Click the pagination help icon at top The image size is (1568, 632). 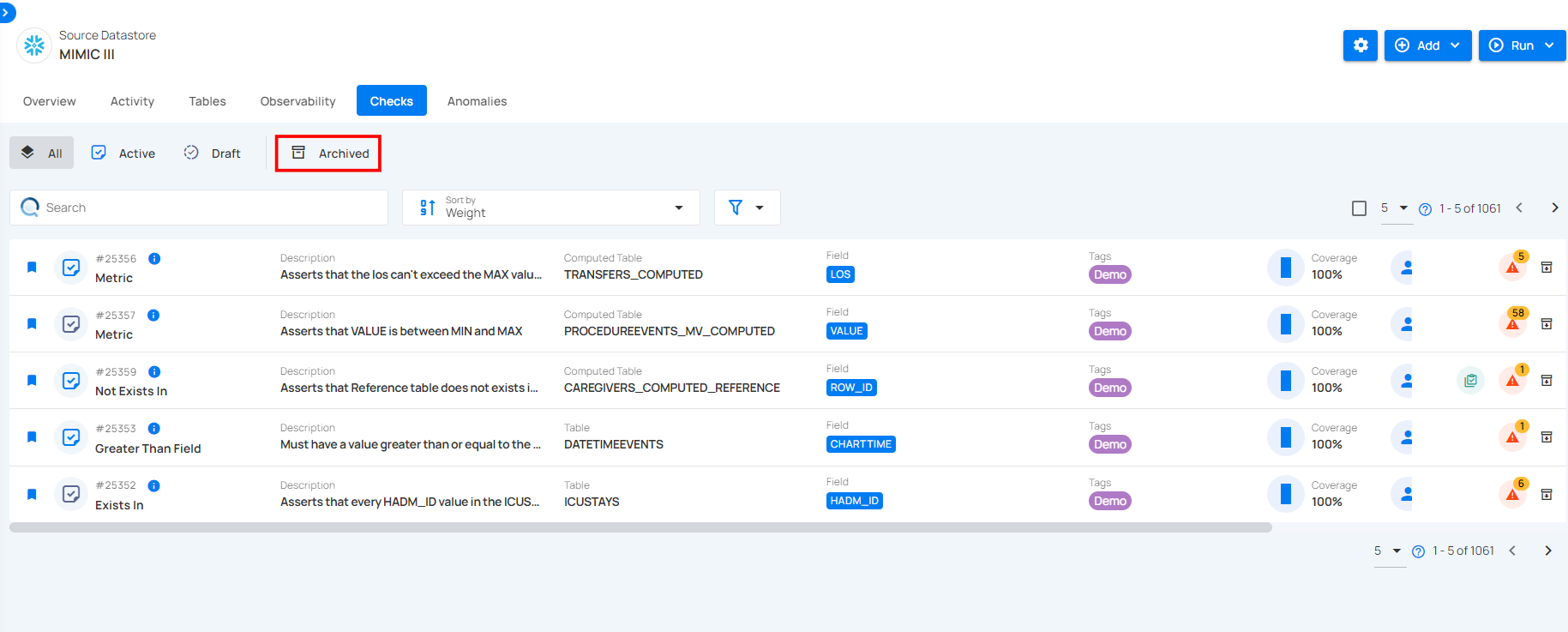(1425, 209)
